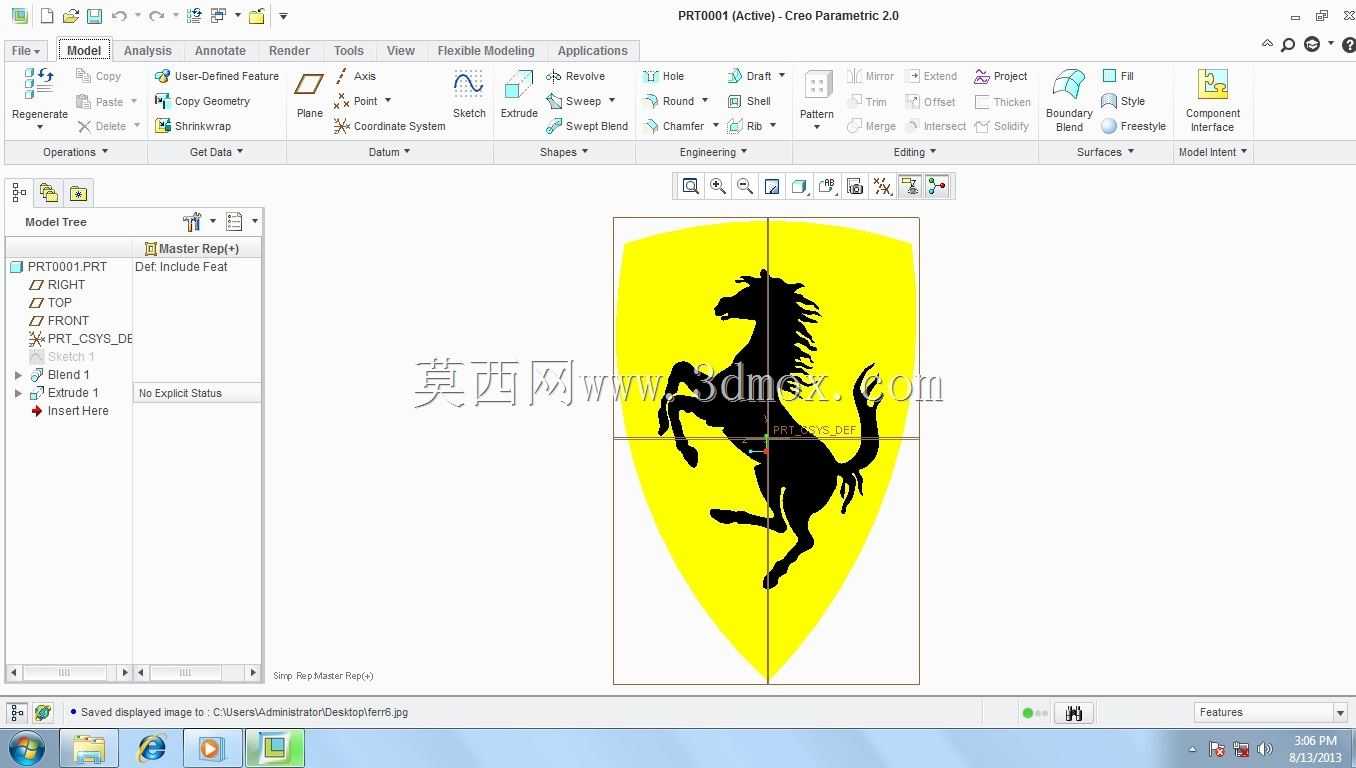The width and height of the screenshot is (1356, 768).
Task: Select the Fill surface tool
Action: click(1118, 76)
